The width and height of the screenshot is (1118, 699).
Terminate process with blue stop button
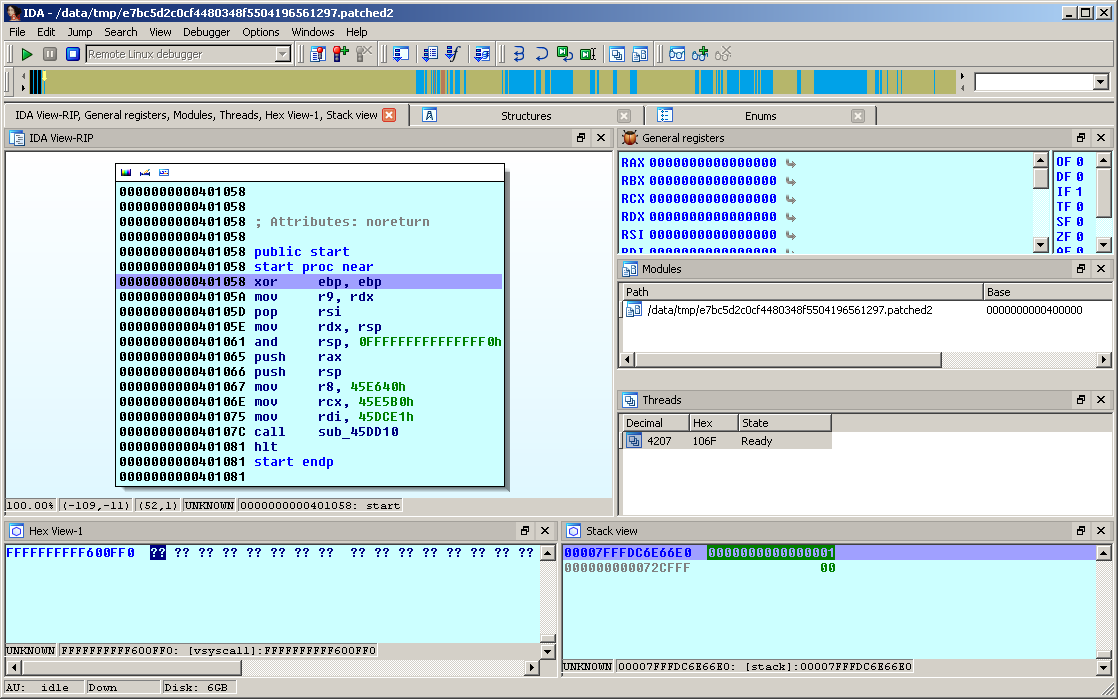[x=72, y=54]
